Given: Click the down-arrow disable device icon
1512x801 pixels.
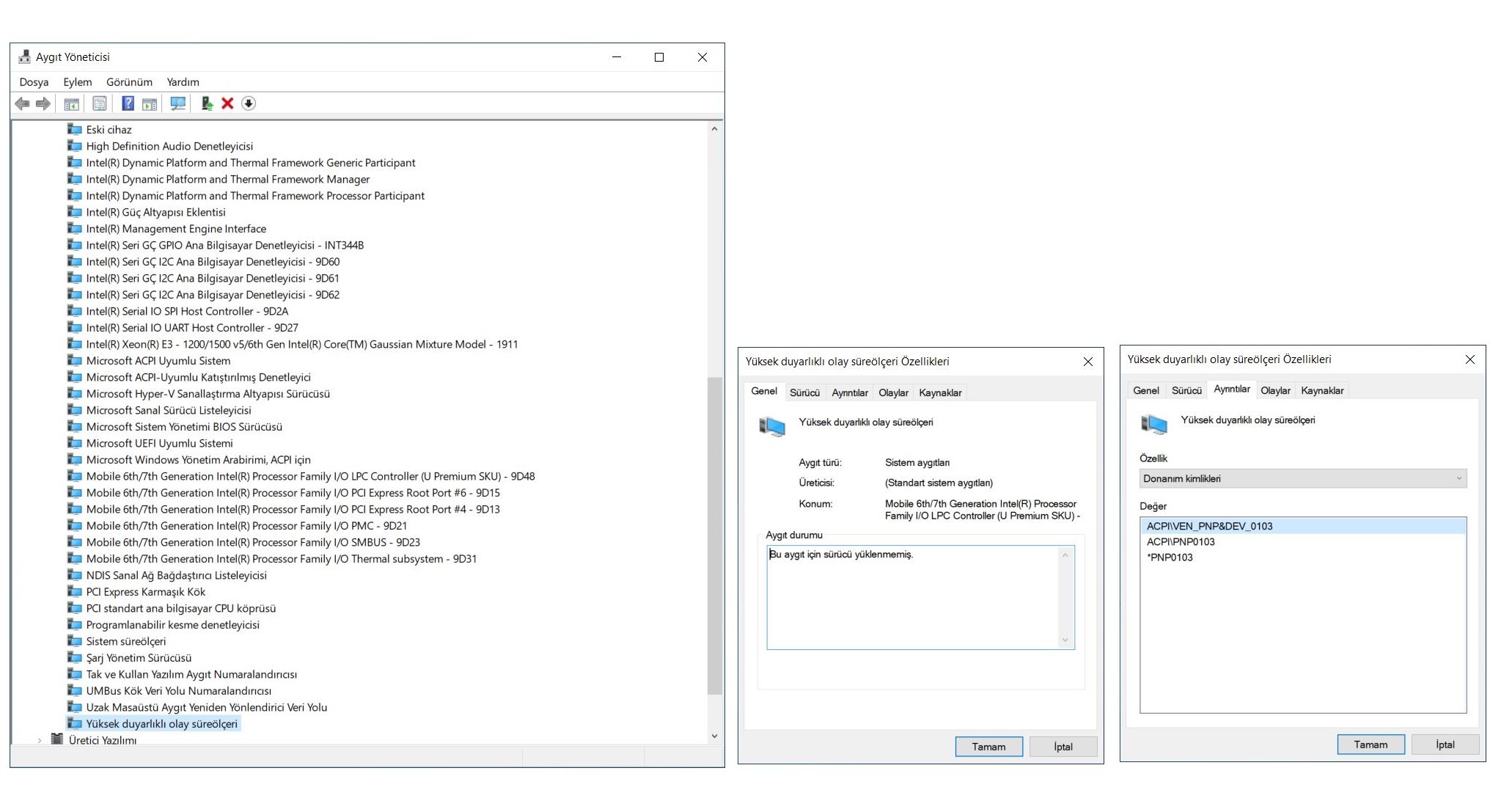Looking at the screenshot, I should pos(249,103).
